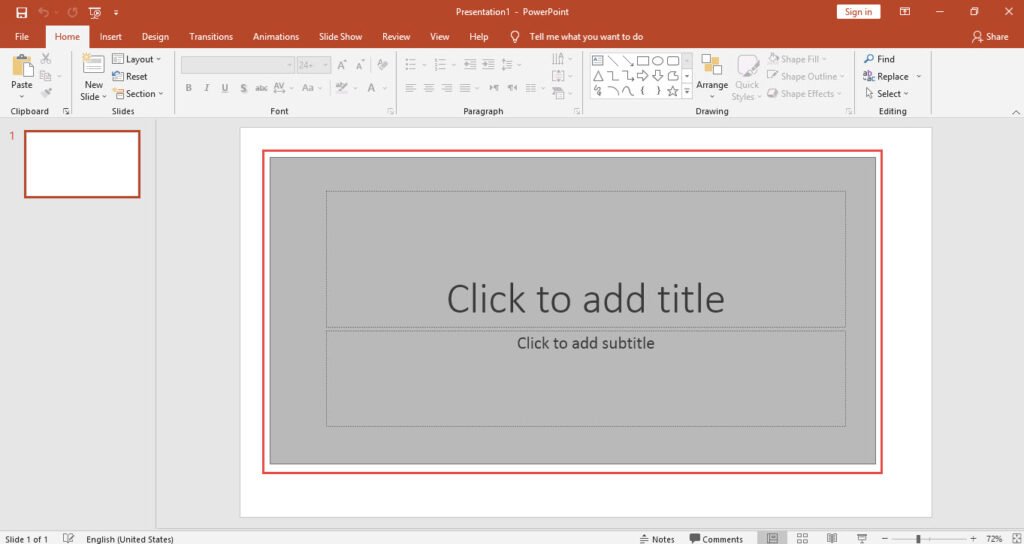This screenshot has width=1024, height=544.
Task: Open Customize Quick Access Toolbar dropdown
Action: pos(116,12)
